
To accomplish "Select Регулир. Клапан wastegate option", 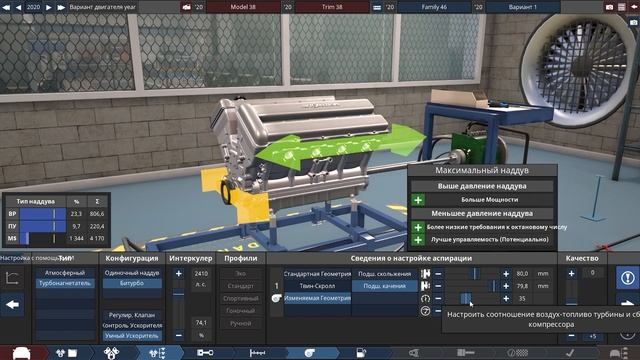I will 132,315.
